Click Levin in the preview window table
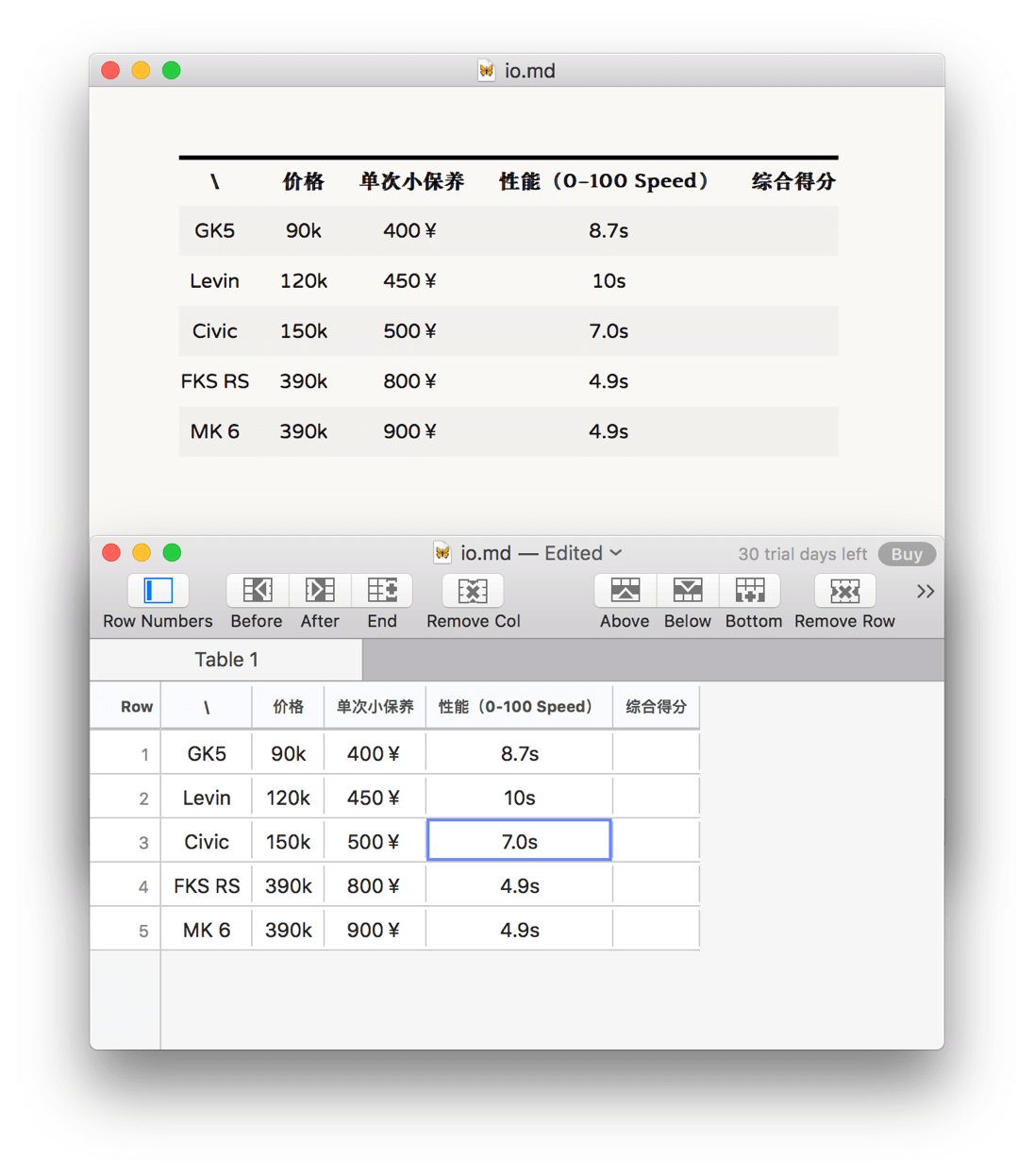The width and height of the screenshot is (1034, 1176). [214, 280]
